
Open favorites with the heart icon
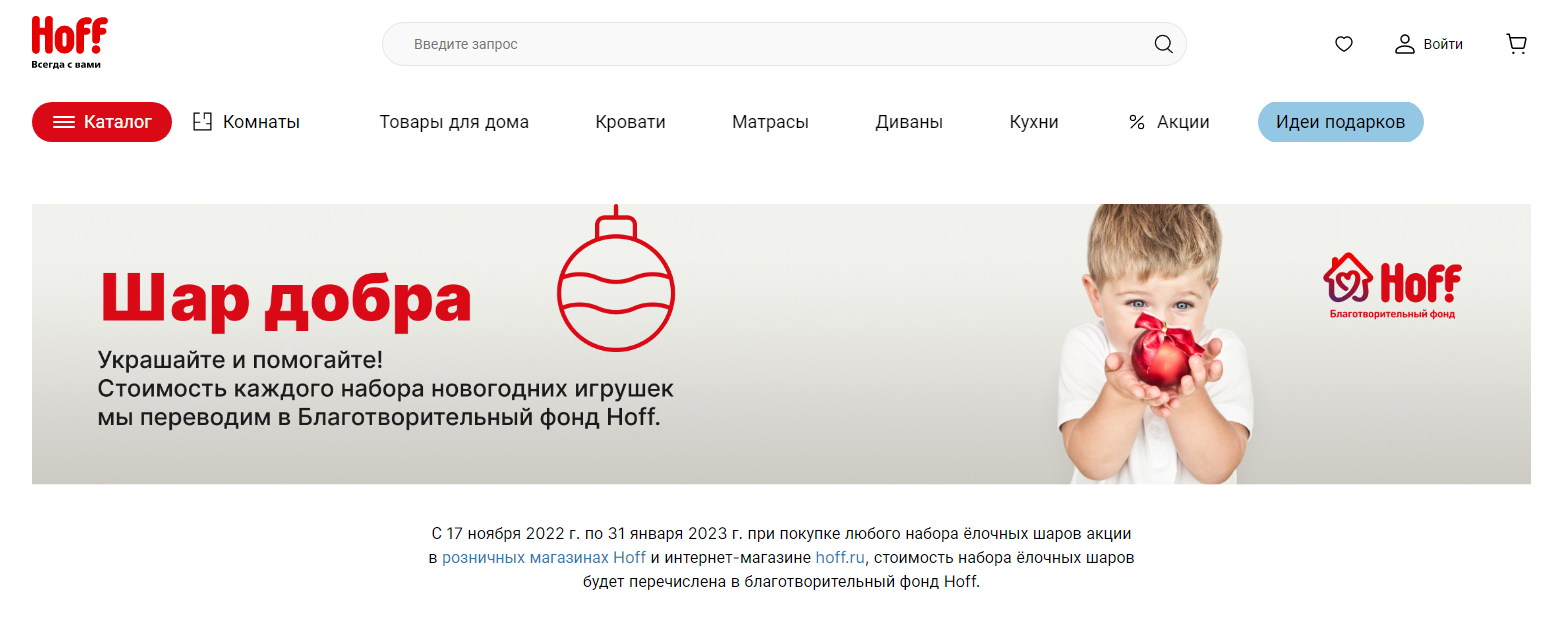click(x=1344, y=44)
